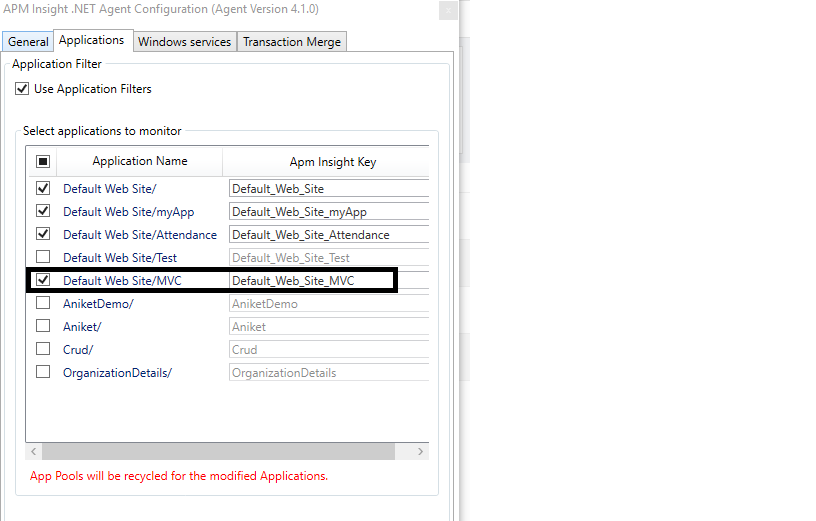Screen dimensions: 816x521
Task: Click the Application Name column header
Action: (x=139, y=161)
